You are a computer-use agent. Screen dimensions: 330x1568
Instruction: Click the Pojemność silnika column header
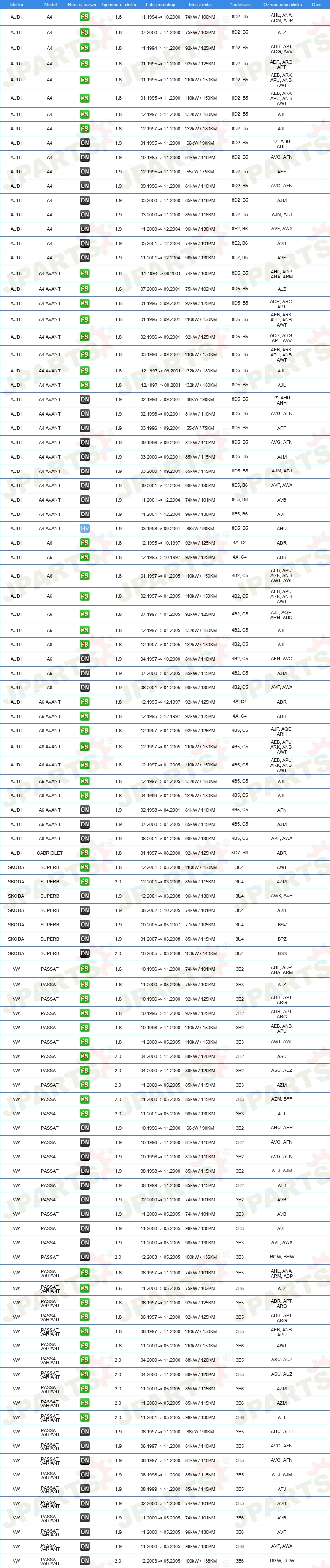[118, 4]
